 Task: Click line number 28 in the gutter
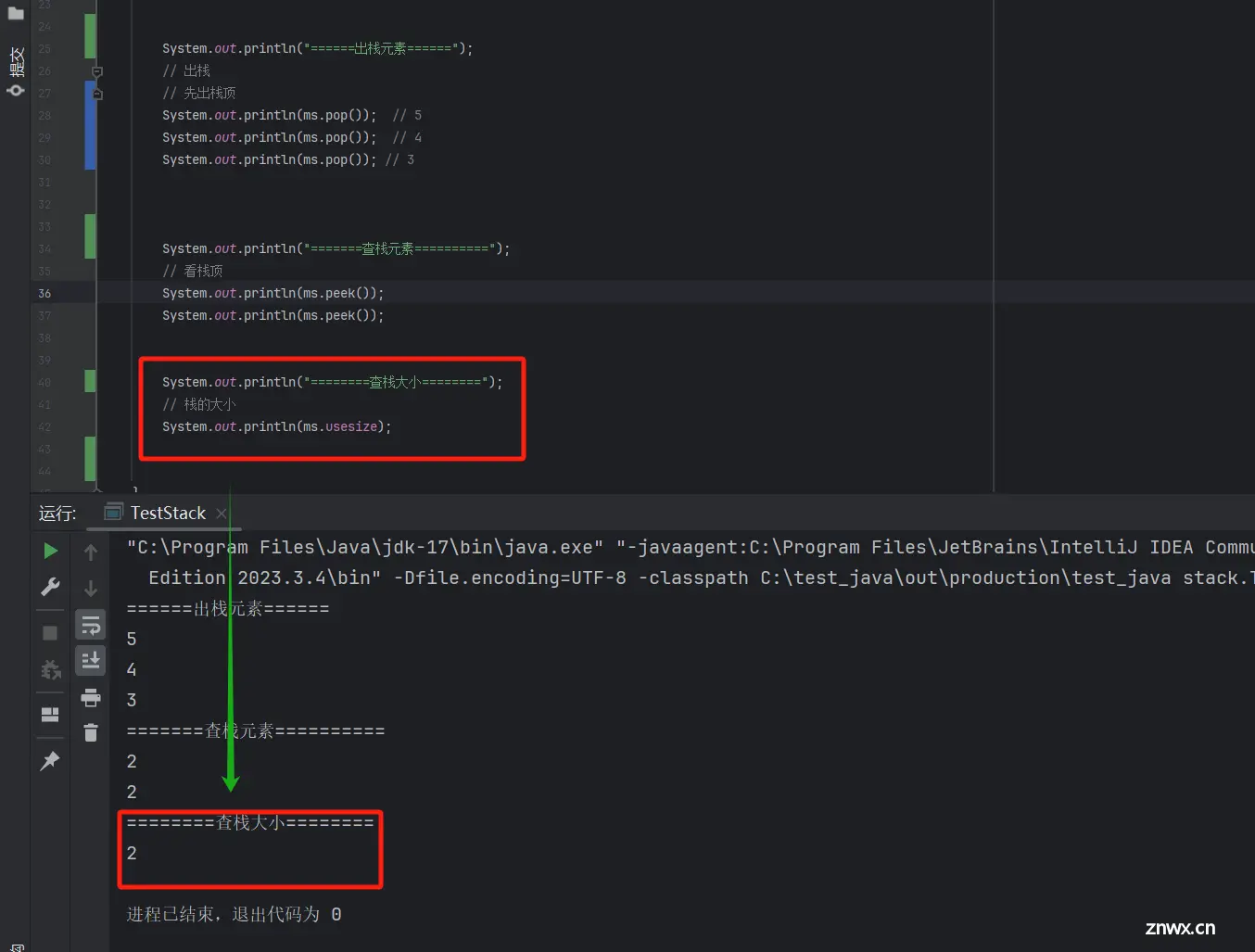click(44, 115)
